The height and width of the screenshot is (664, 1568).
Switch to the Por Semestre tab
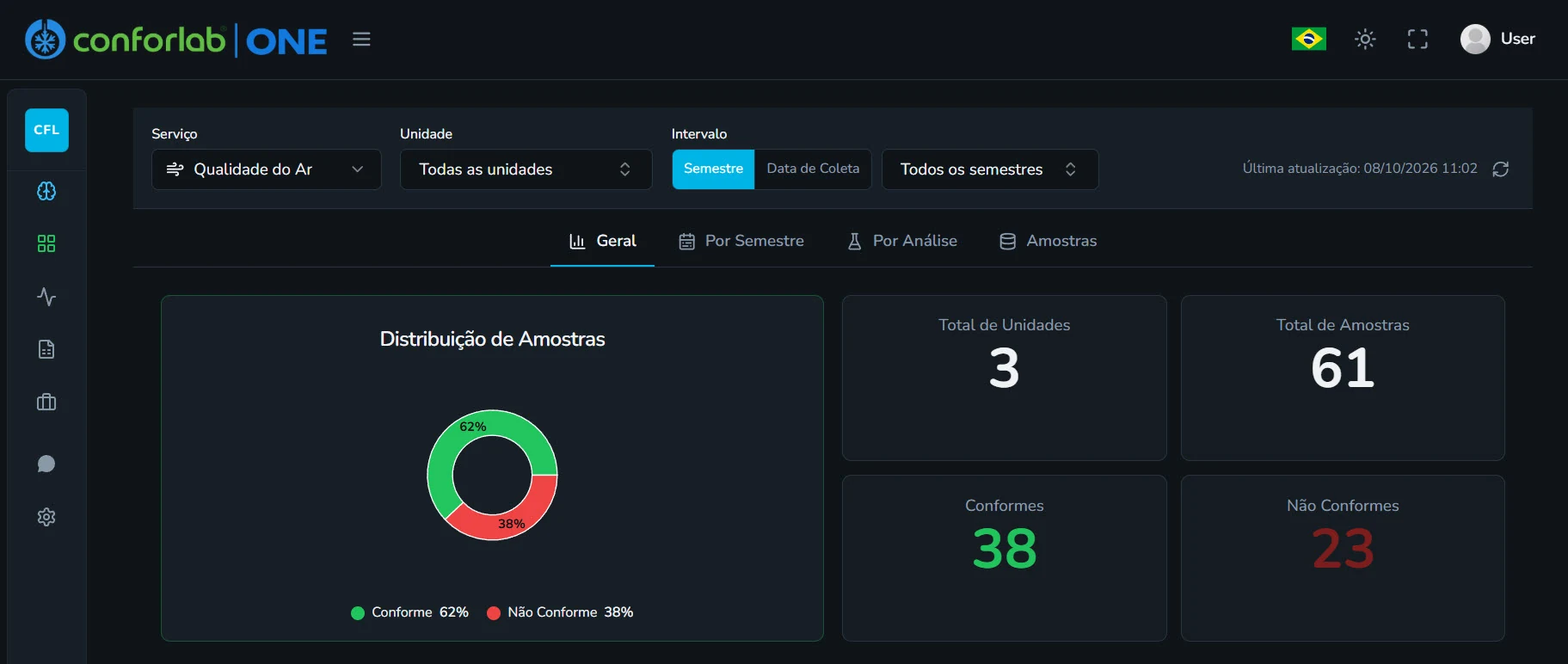(x=741, y=241)
